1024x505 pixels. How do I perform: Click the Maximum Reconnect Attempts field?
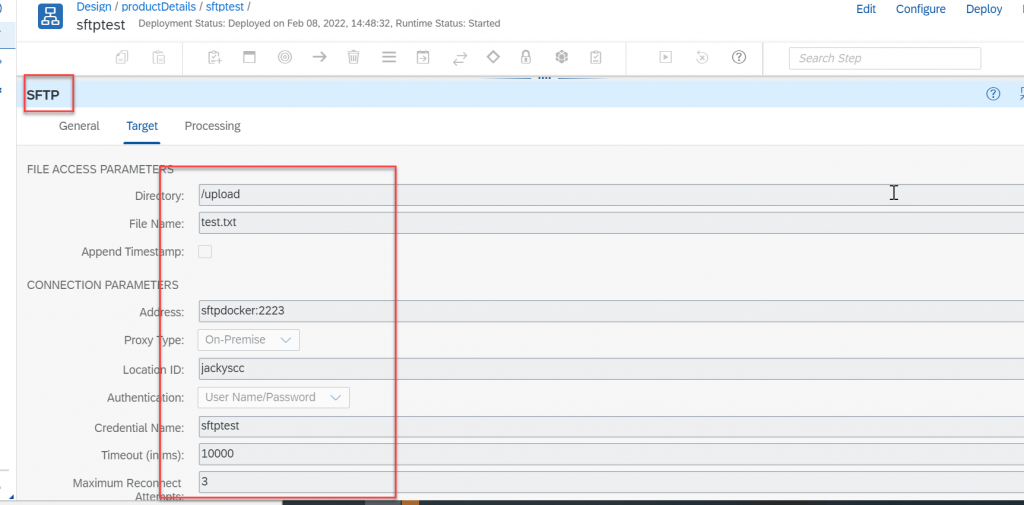pyautogui.click(x=611, y=482)
